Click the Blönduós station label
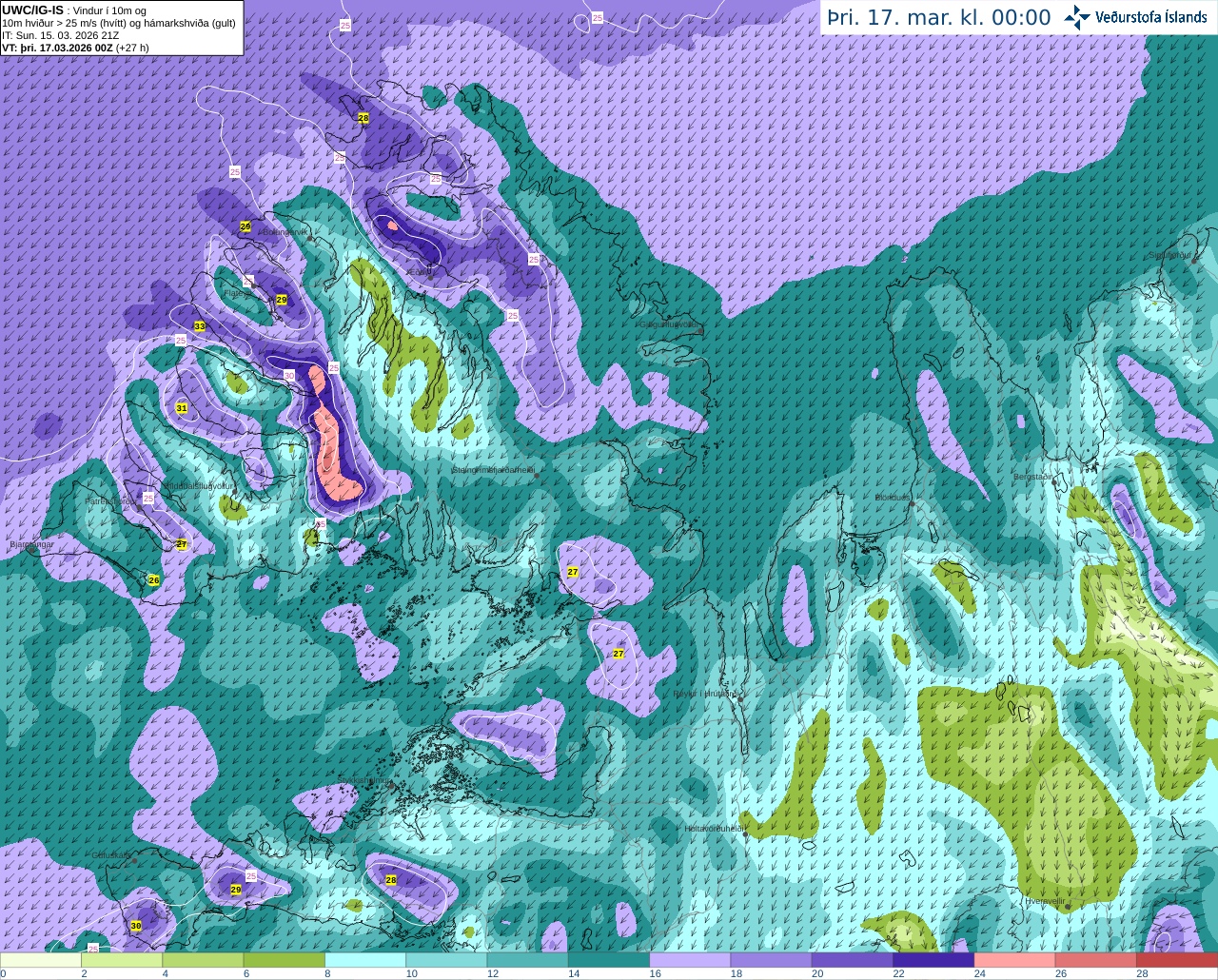1218x980 pixels. pyautogui.click(x=894, y=498)
